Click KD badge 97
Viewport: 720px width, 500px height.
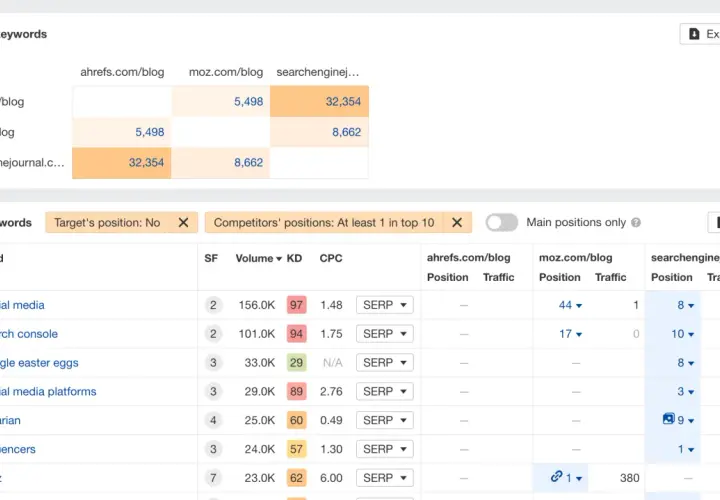(x=296, y=305)
